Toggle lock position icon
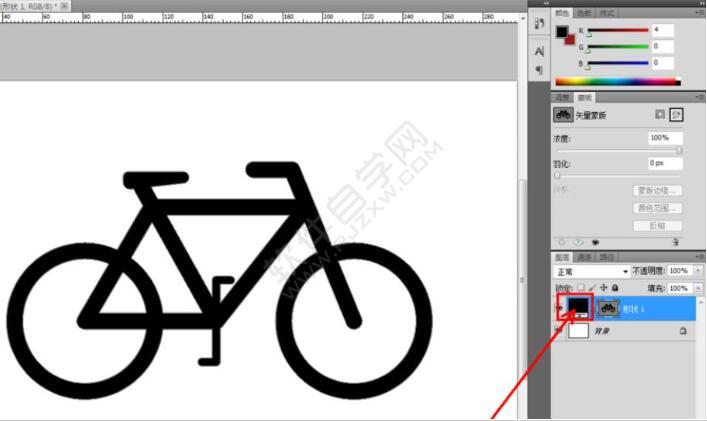 [604, 288]
